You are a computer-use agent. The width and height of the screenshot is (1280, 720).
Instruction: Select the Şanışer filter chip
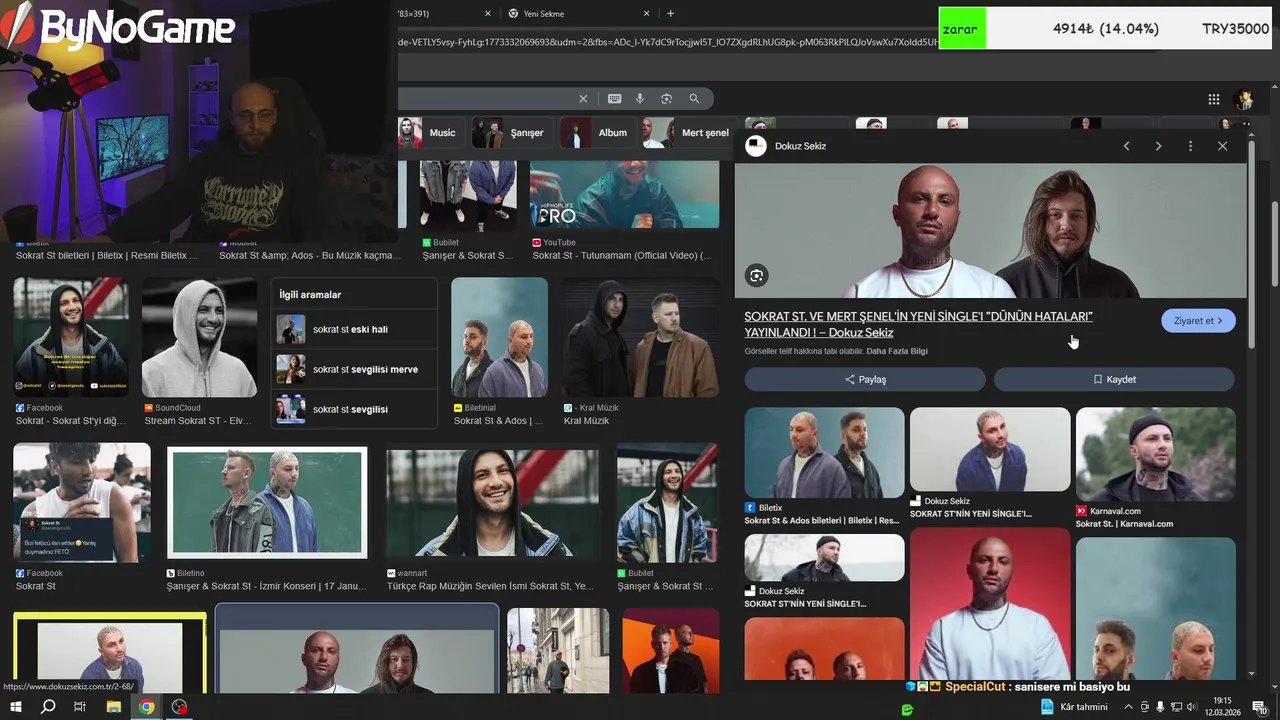coord(510,133)
